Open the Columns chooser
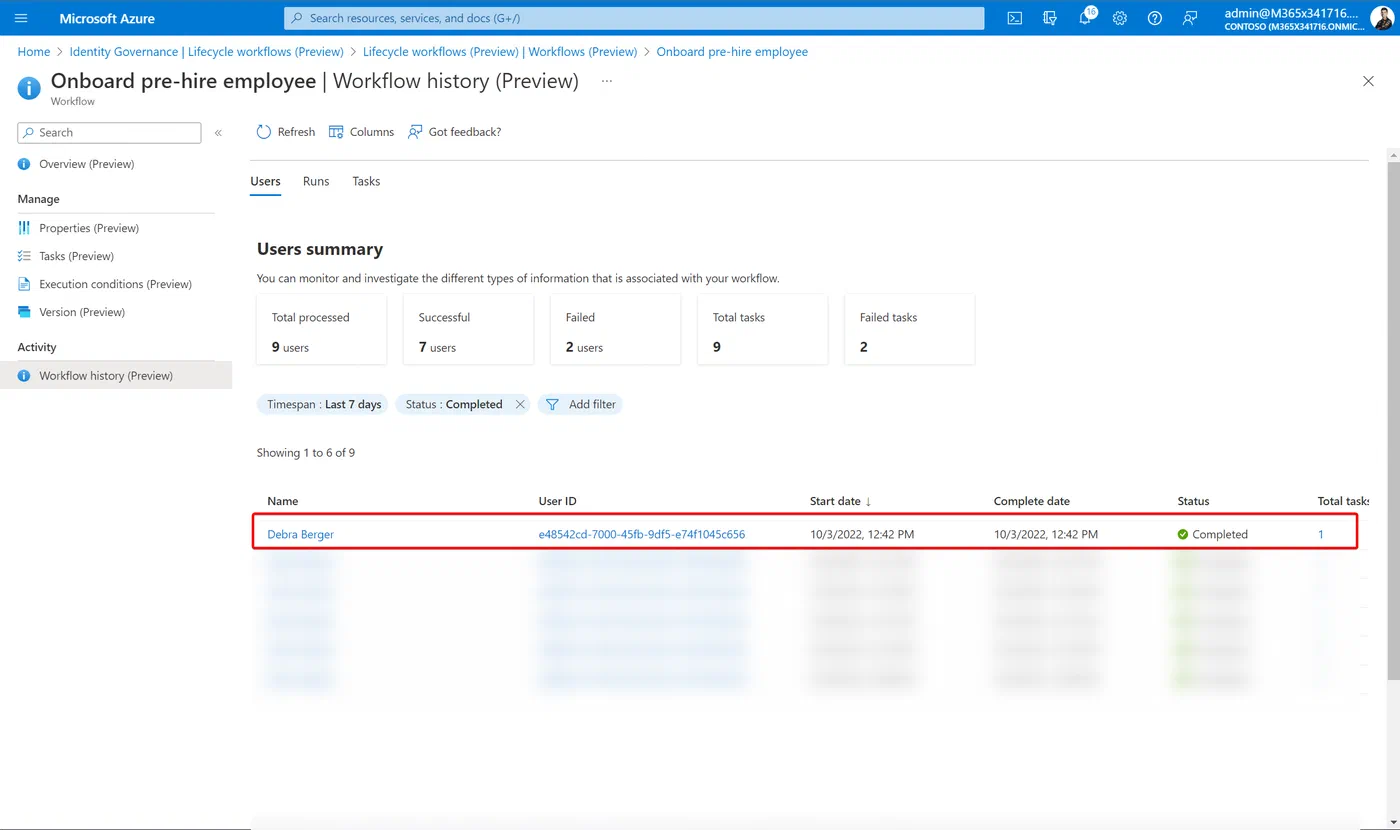The width and height of the screenshot is (1400, 830). 361,132
